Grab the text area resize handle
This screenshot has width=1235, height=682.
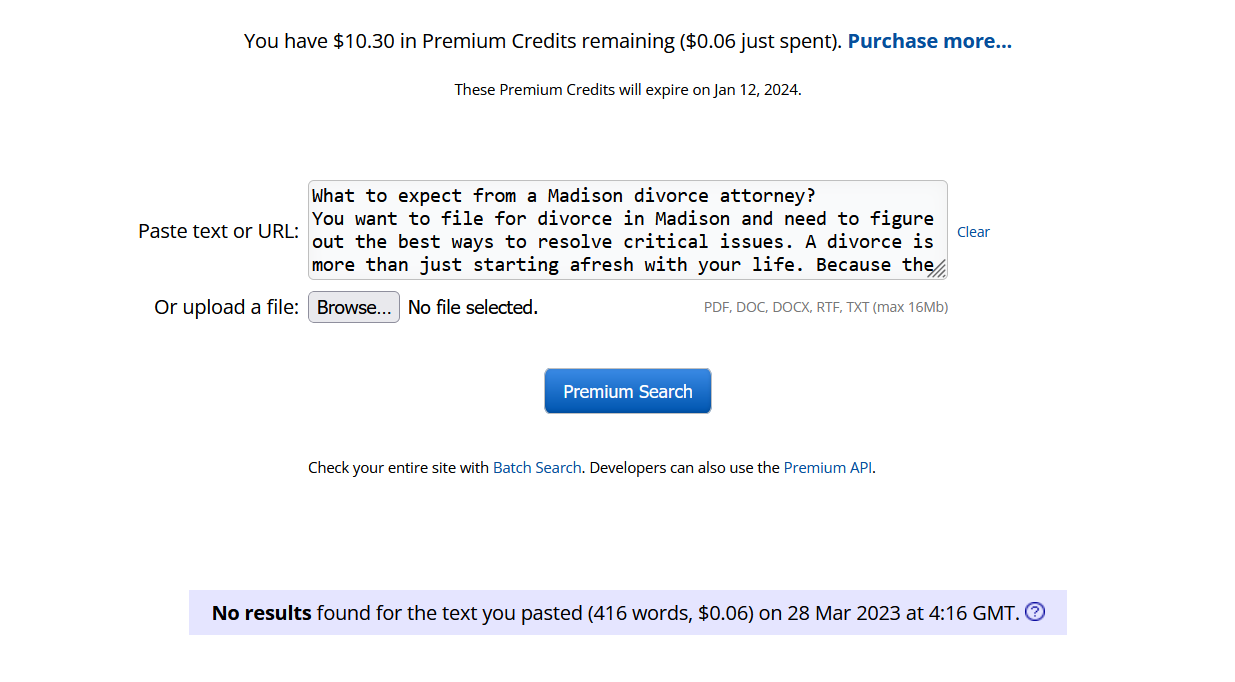tap(937, 268)
